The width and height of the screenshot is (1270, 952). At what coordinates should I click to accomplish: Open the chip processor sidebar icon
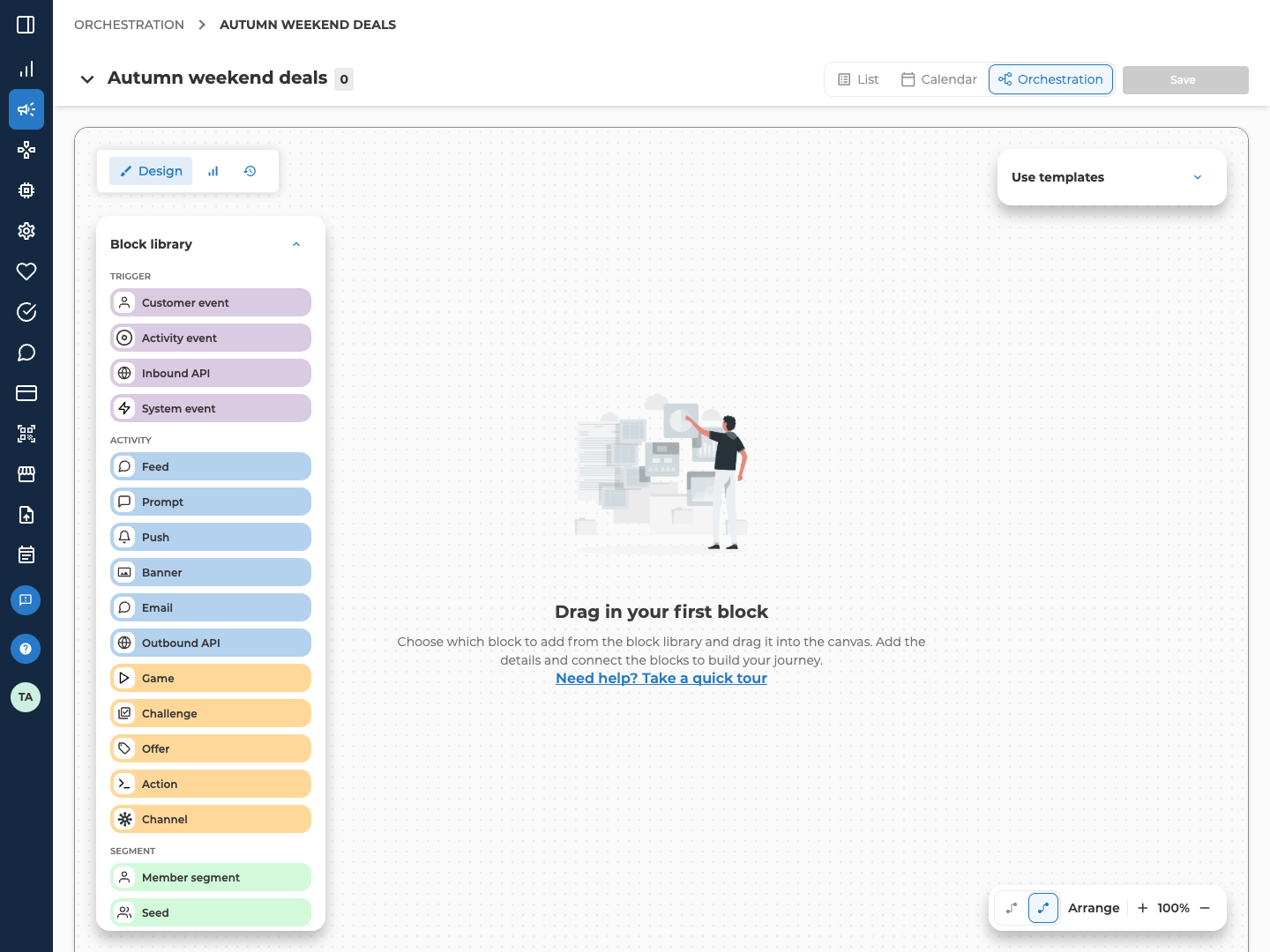[26, 190]
